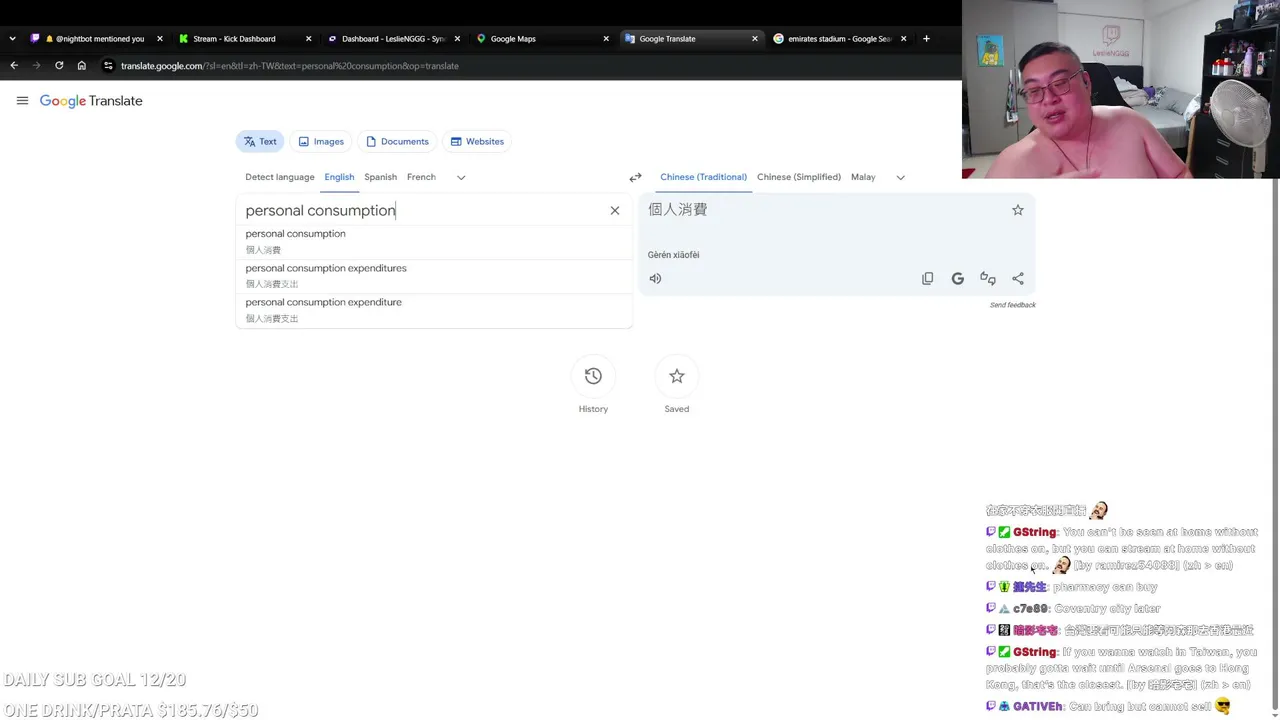Expand the source language list chevron
Screen dimensions: 1280x720
(x=461, y=177)
